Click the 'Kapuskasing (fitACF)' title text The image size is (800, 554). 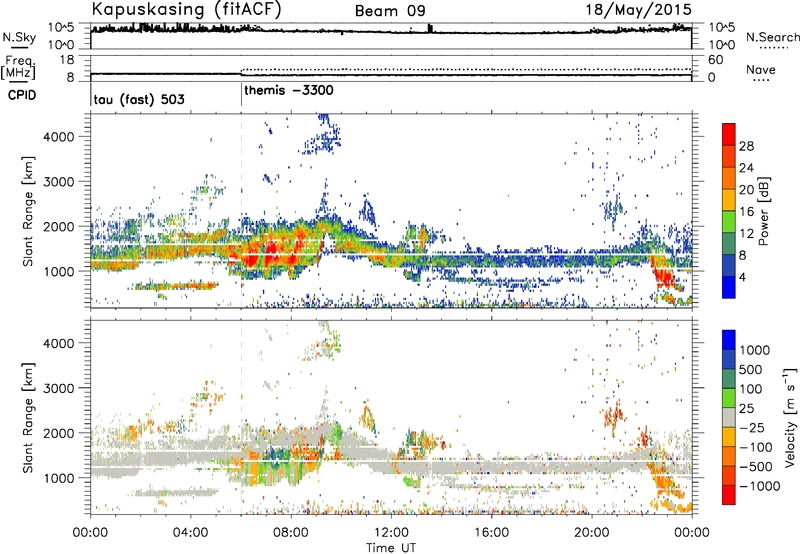pyautogui.click(x=187, y=10)
